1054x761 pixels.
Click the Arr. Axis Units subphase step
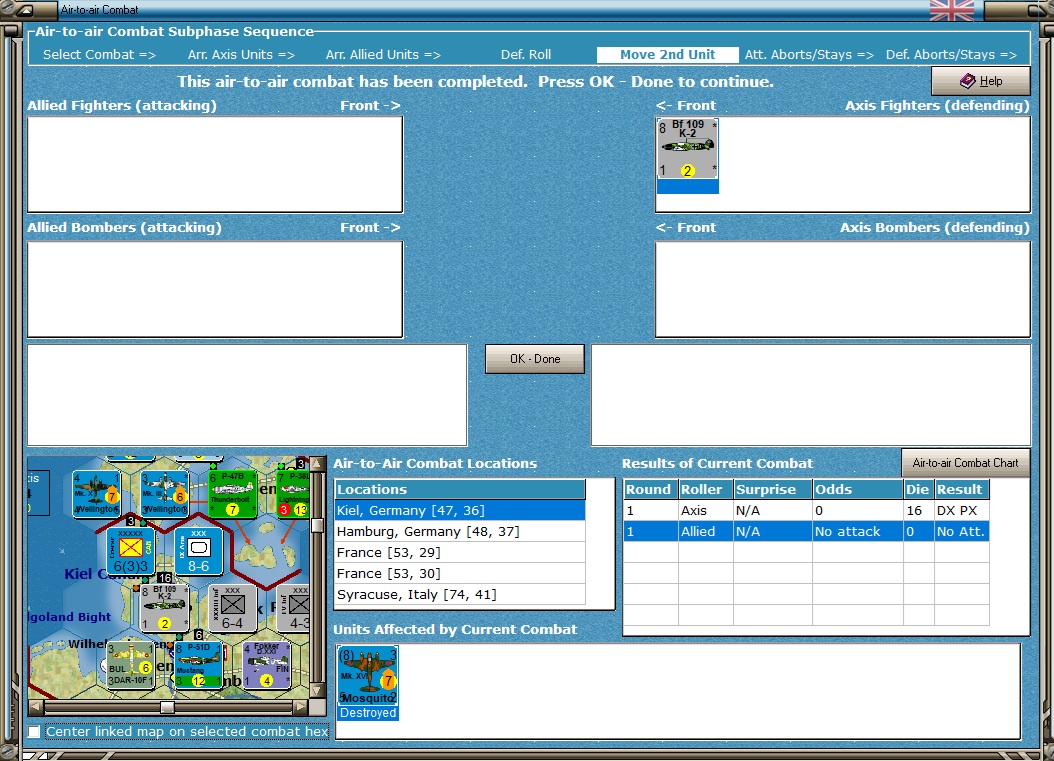(241, 54)
